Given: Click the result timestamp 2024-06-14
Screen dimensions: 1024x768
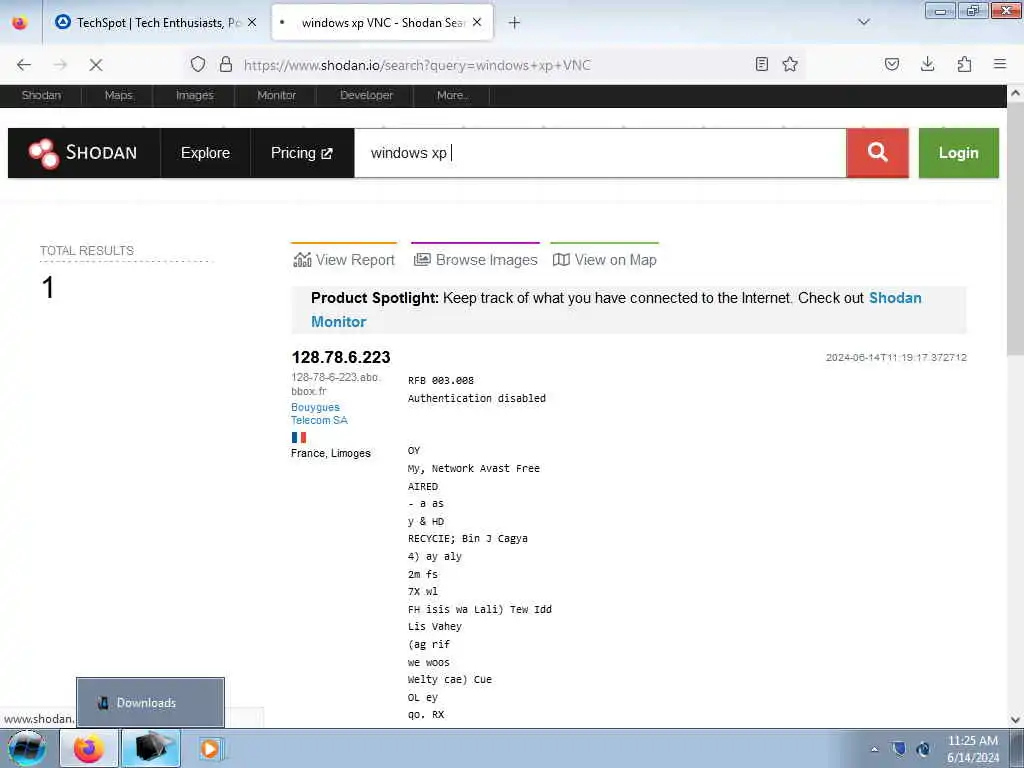Looking at the screenshot, I should coord(896,357).
